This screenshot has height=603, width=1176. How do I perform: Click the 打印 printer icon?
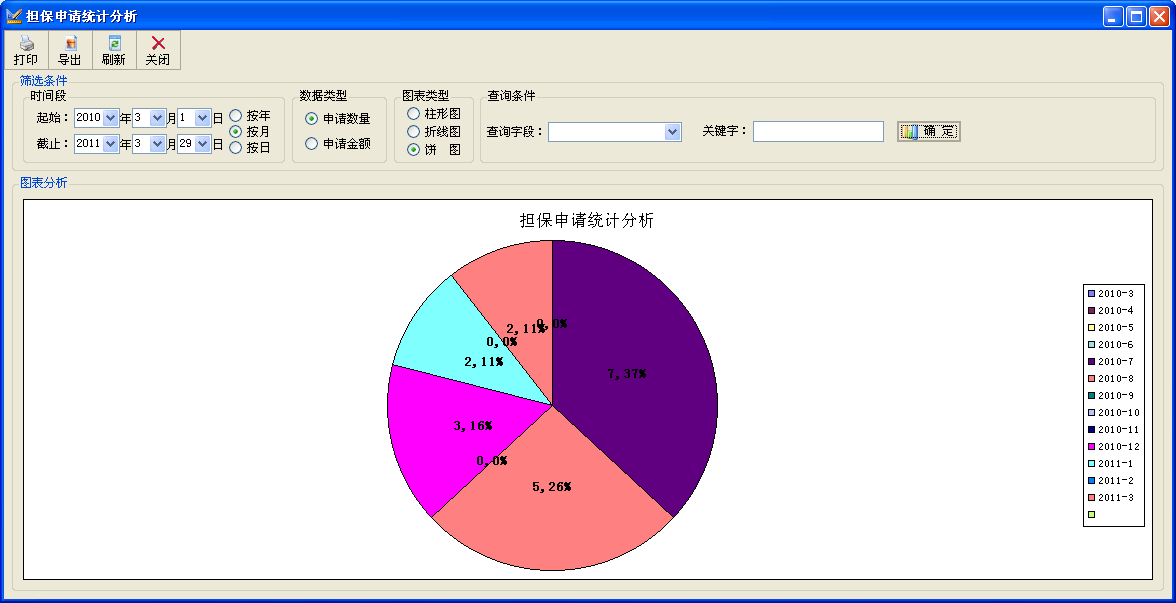pos(26,44)
